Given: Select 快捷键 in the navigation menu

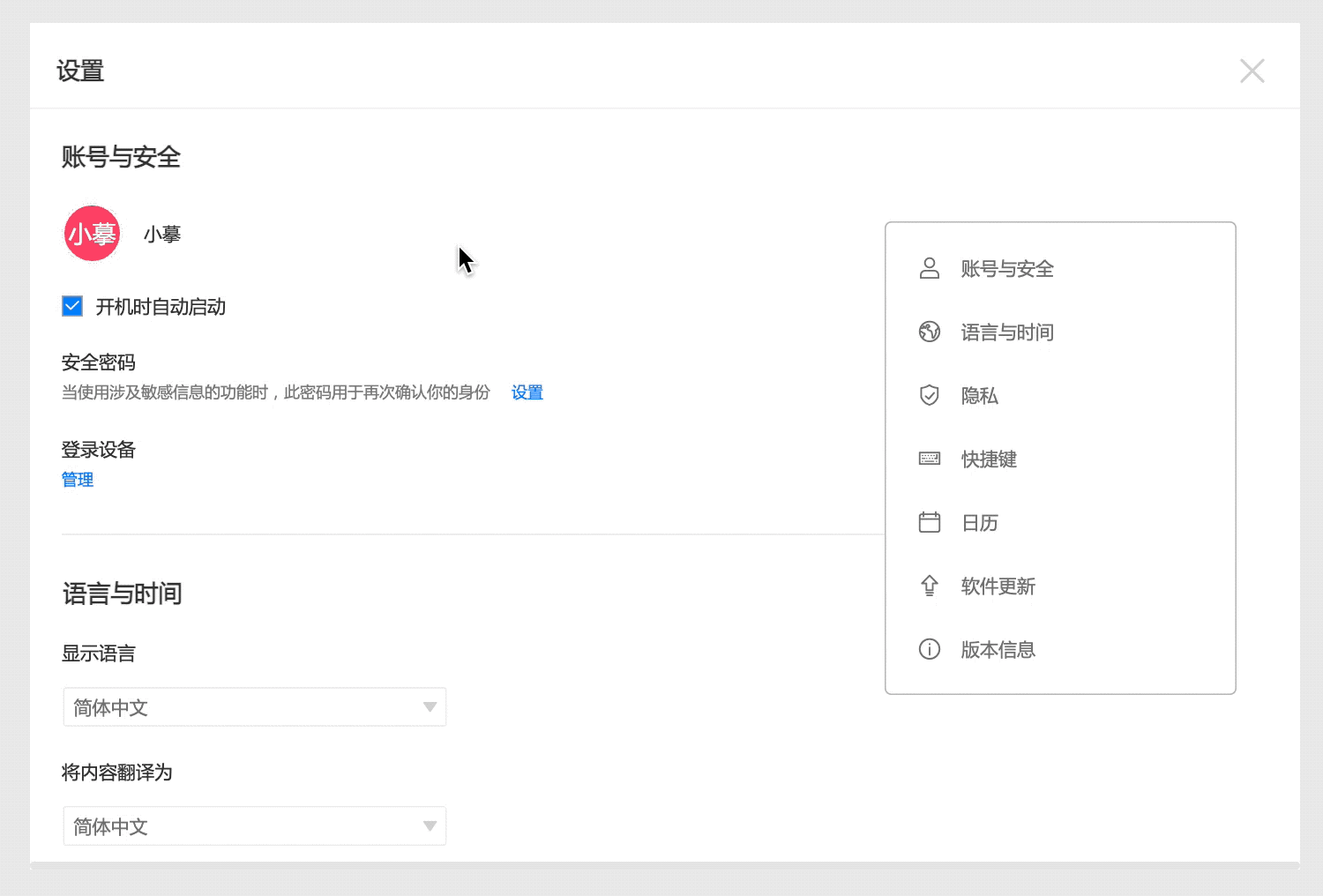Looking at the screenshot, I should [989, 459].
